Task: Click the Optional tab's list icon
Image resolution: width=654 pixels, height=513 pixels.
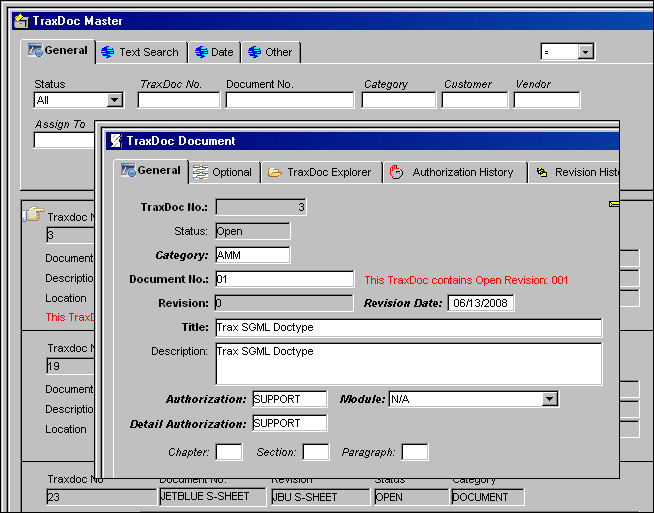Action: tap(200, 172)
